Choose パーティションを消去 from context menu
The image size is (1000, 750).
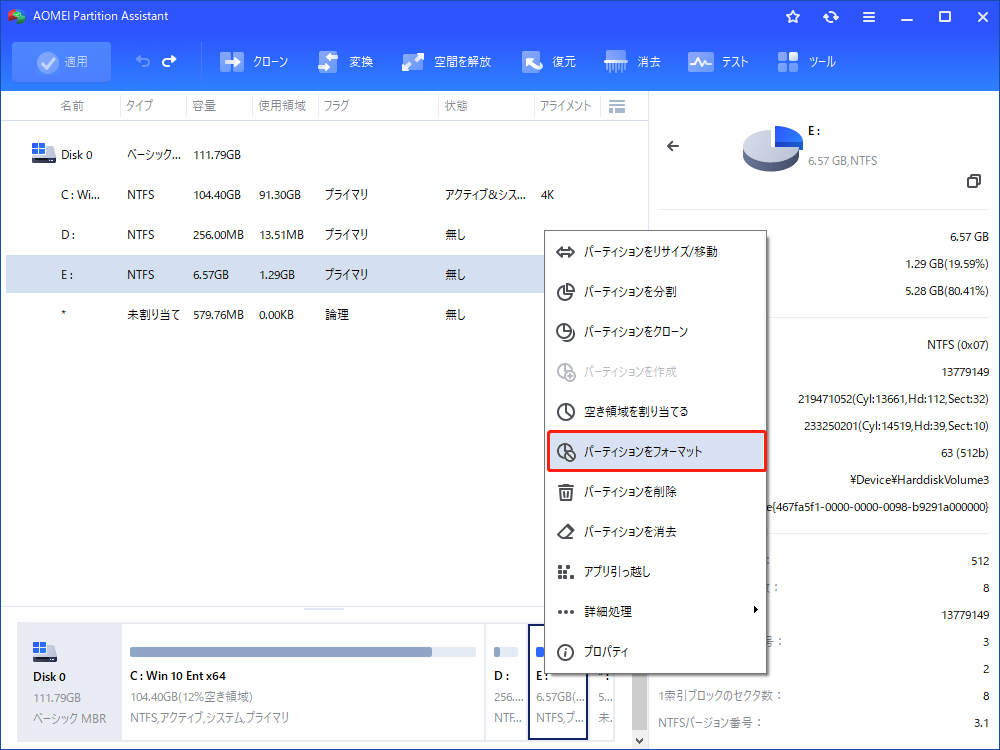(x=656, y=531)
